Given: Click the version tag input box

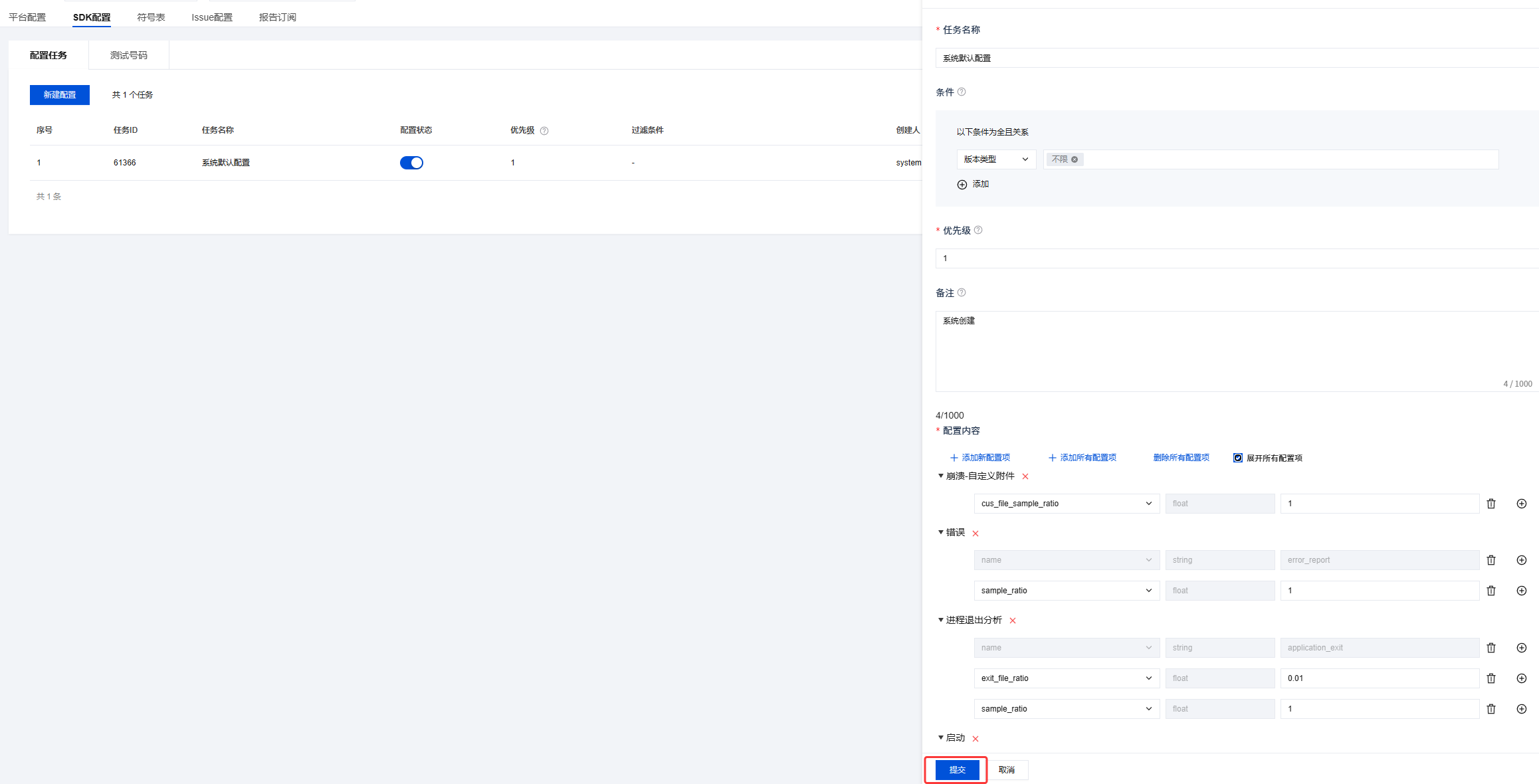Looking at the screenshot, I should (1271, 159).
